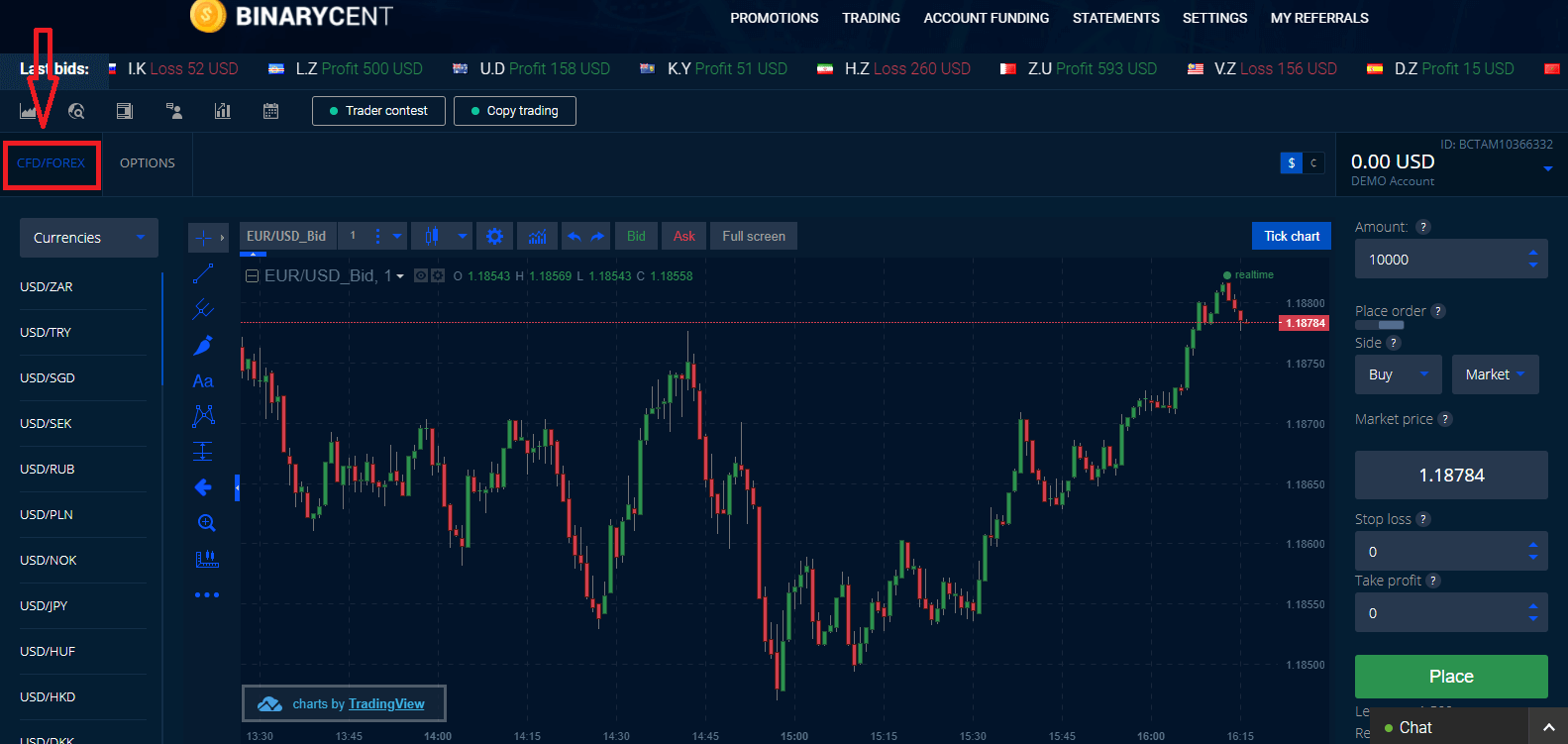Viewport: 1568px width, 744px height.
Task: Open the market search globe icon
Action: [x=76, y=111]
